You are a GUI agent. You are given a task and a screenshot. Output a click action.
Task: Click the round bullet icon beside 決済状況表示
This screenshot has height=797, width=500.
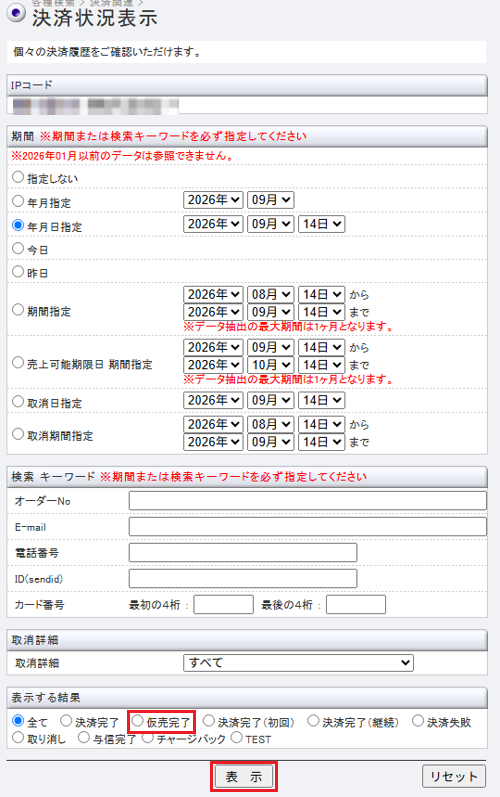(16, 14)
